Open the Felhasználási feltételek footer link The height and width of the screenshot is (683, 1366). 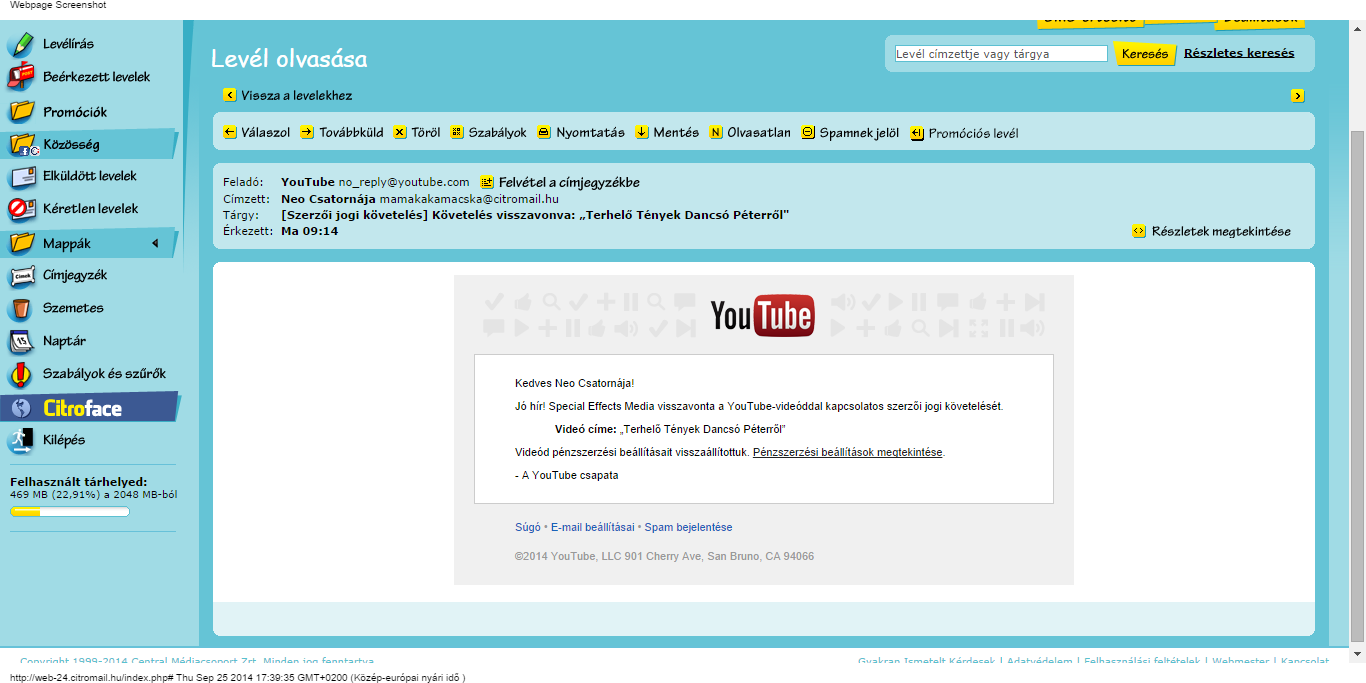1144,661
